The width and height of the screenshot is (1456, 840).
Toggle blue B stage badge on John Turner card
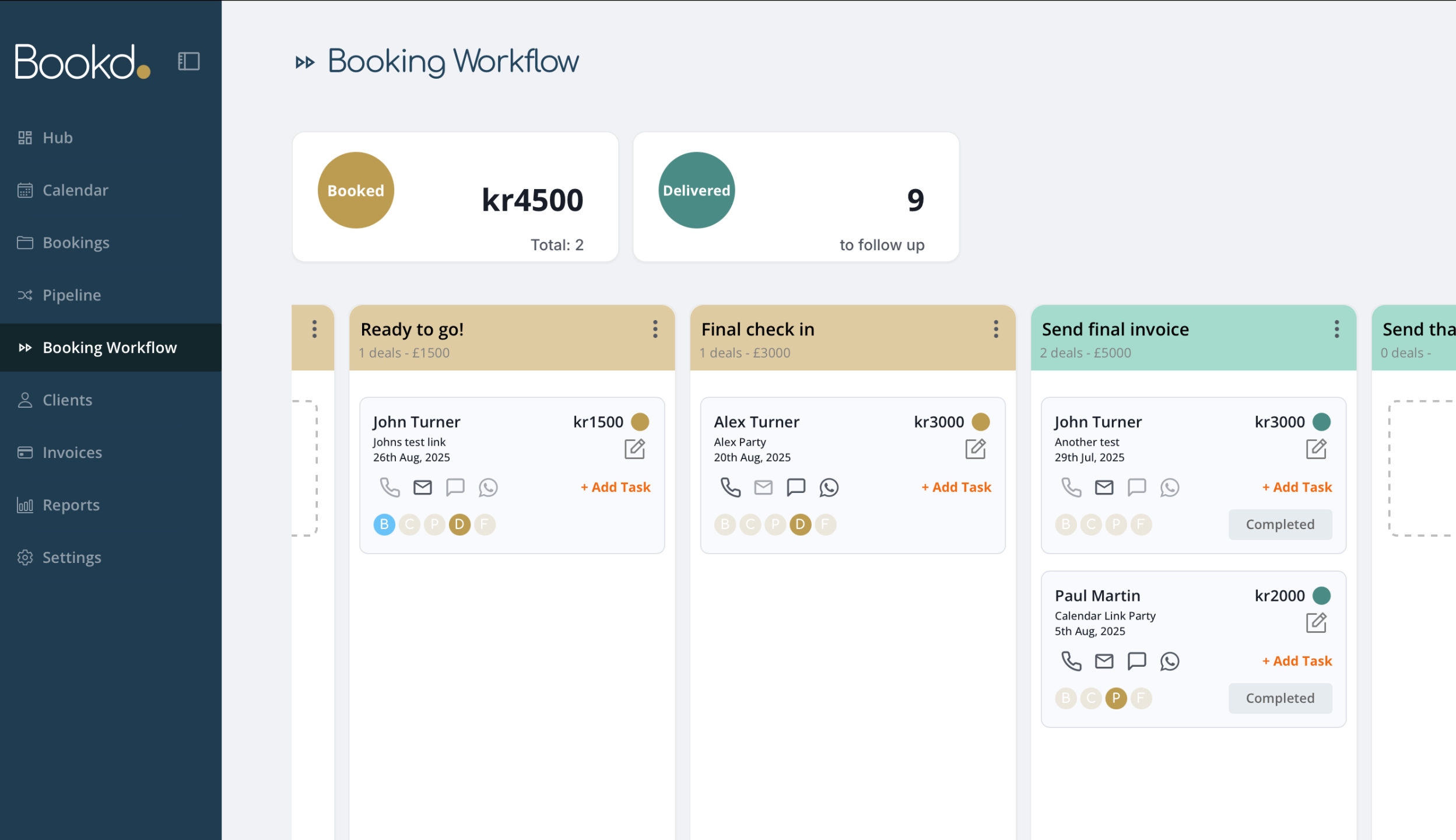click(384, 524)
